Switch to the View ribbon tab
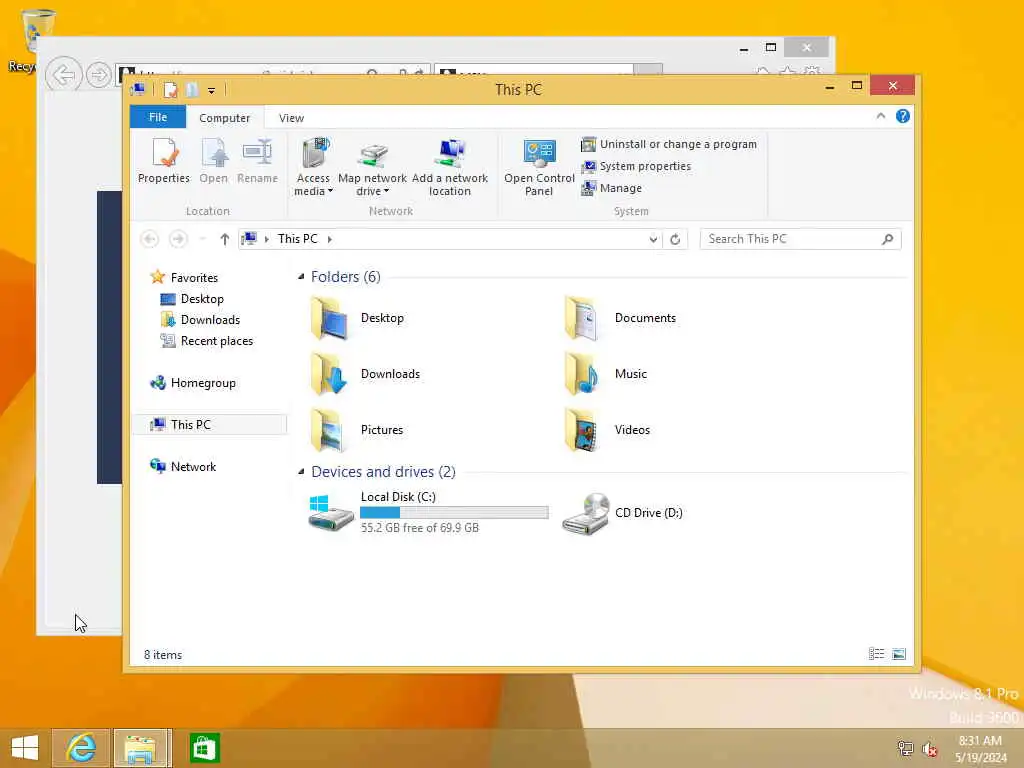This screenshot has width=1024, height=768. pyautogui.click(x=291, y=118)
